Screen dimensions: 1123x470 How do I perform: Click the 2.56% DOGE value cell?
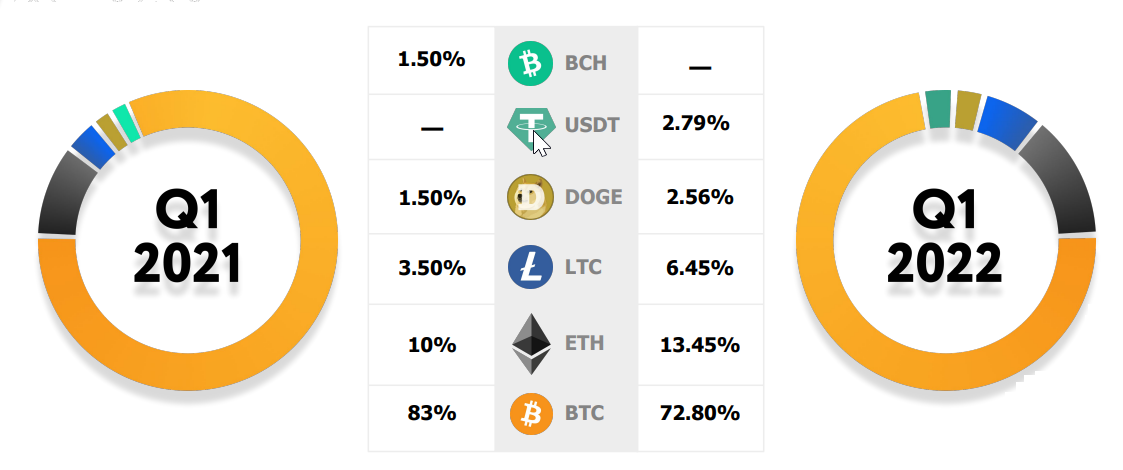click(x=700, y=197)
